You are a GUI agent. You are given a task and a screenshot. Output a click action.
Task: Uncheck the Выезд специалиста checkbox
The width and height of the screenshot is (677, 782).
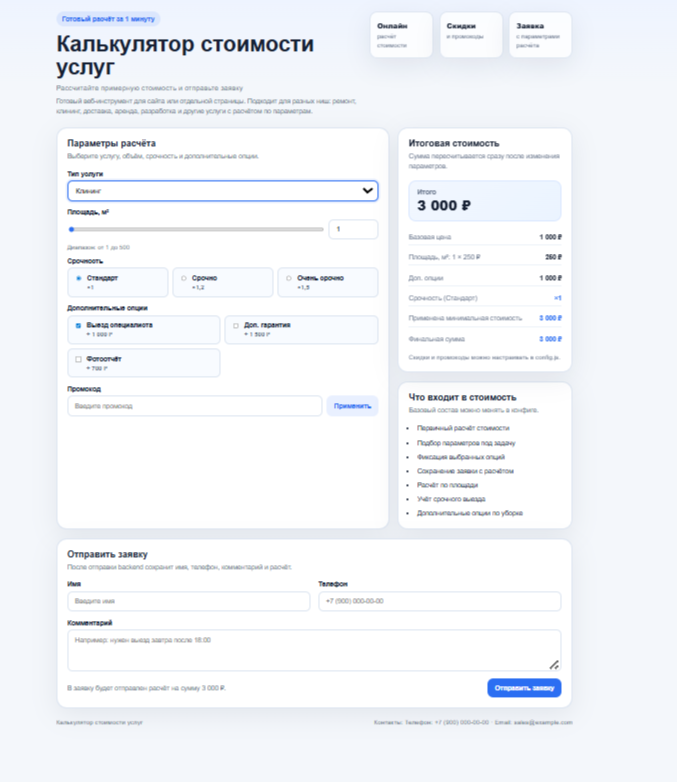point(79,326)
